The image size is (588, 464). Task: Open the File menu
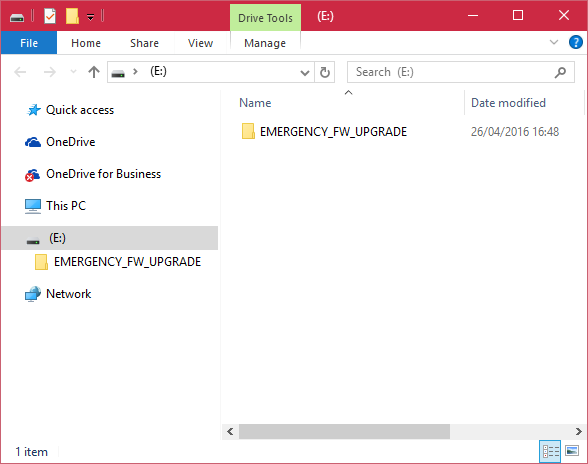(29, 43)
